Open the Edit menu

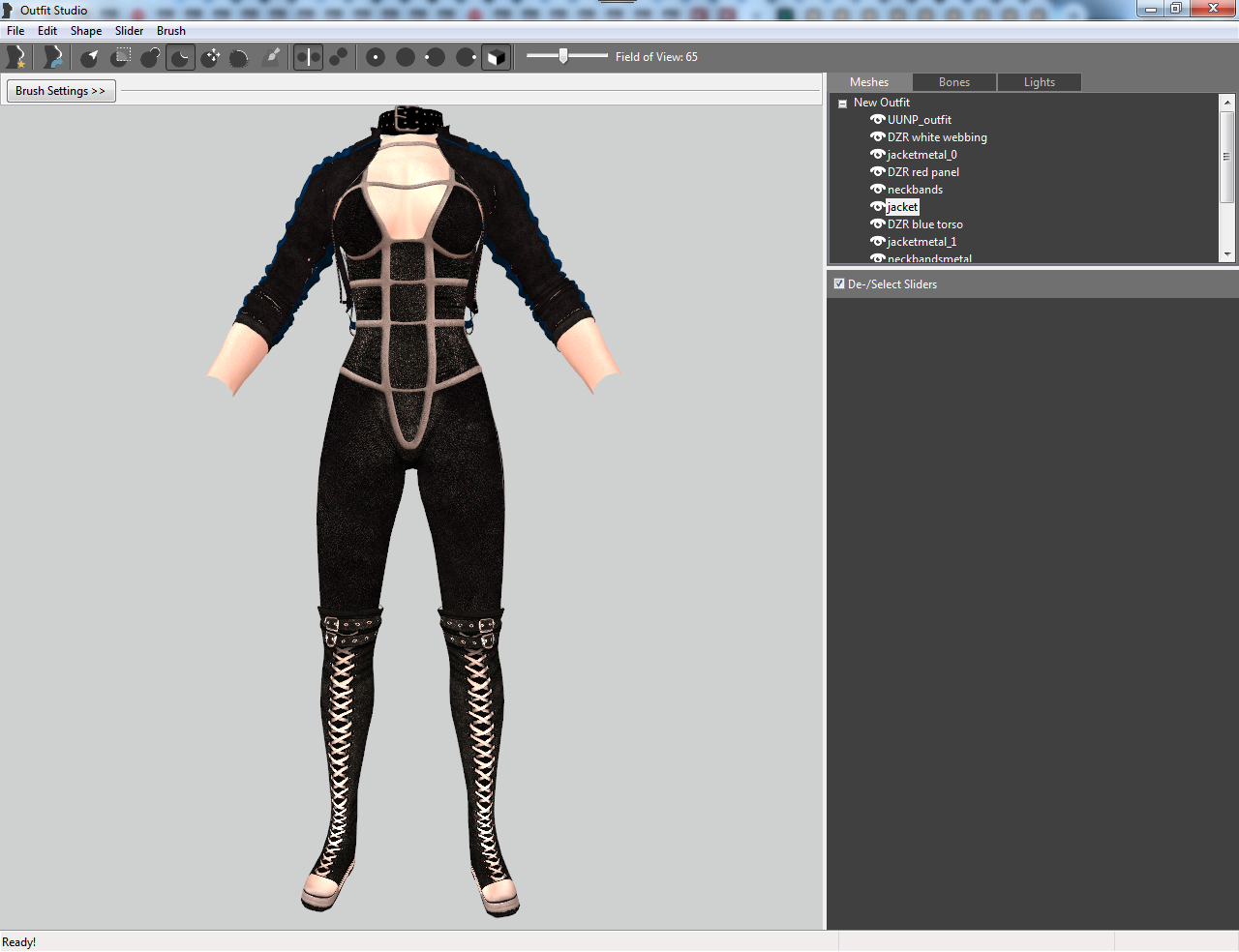(x=47, y=31)
